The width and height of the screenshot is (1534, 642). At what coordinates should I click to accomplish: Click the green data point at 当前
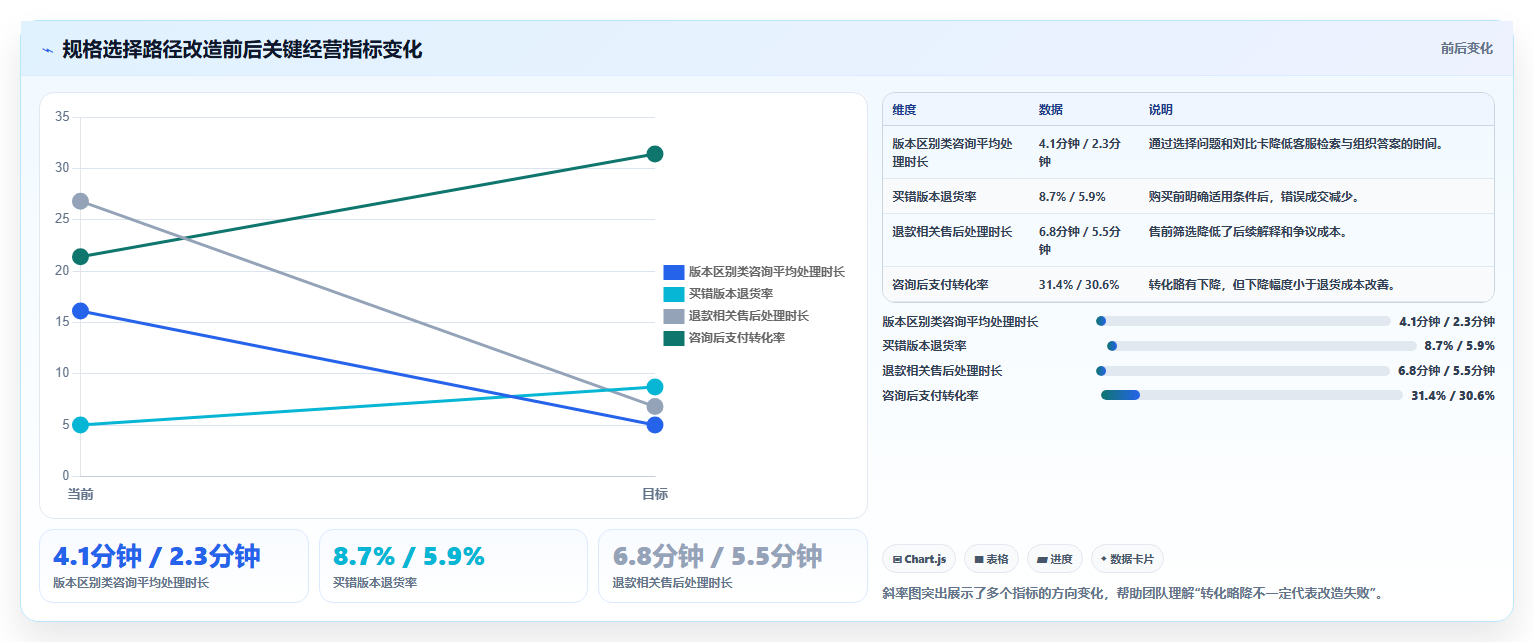[x=80, y=257]
